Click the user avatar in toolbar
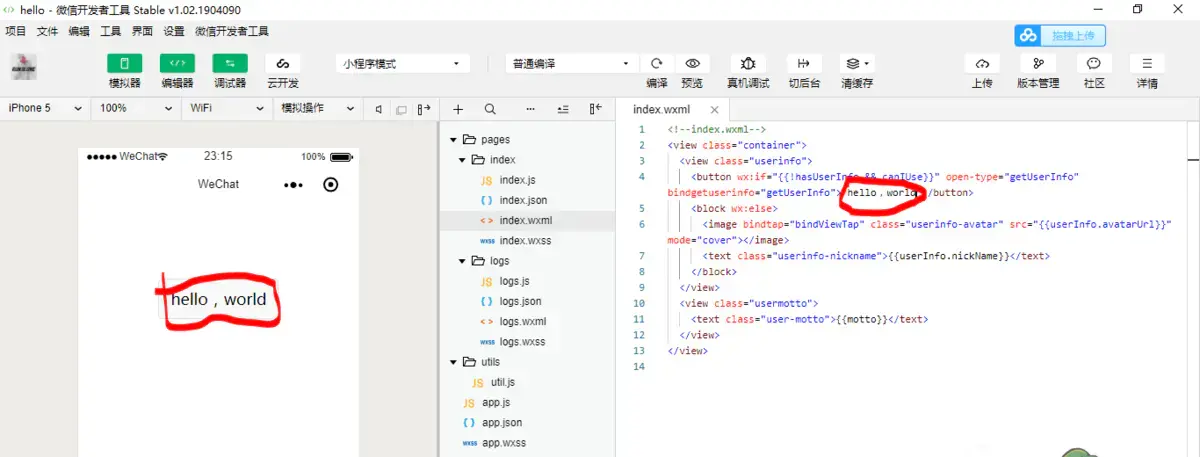Image resolution: width=1200 pixels, height=457 pixels. [24, 67]
